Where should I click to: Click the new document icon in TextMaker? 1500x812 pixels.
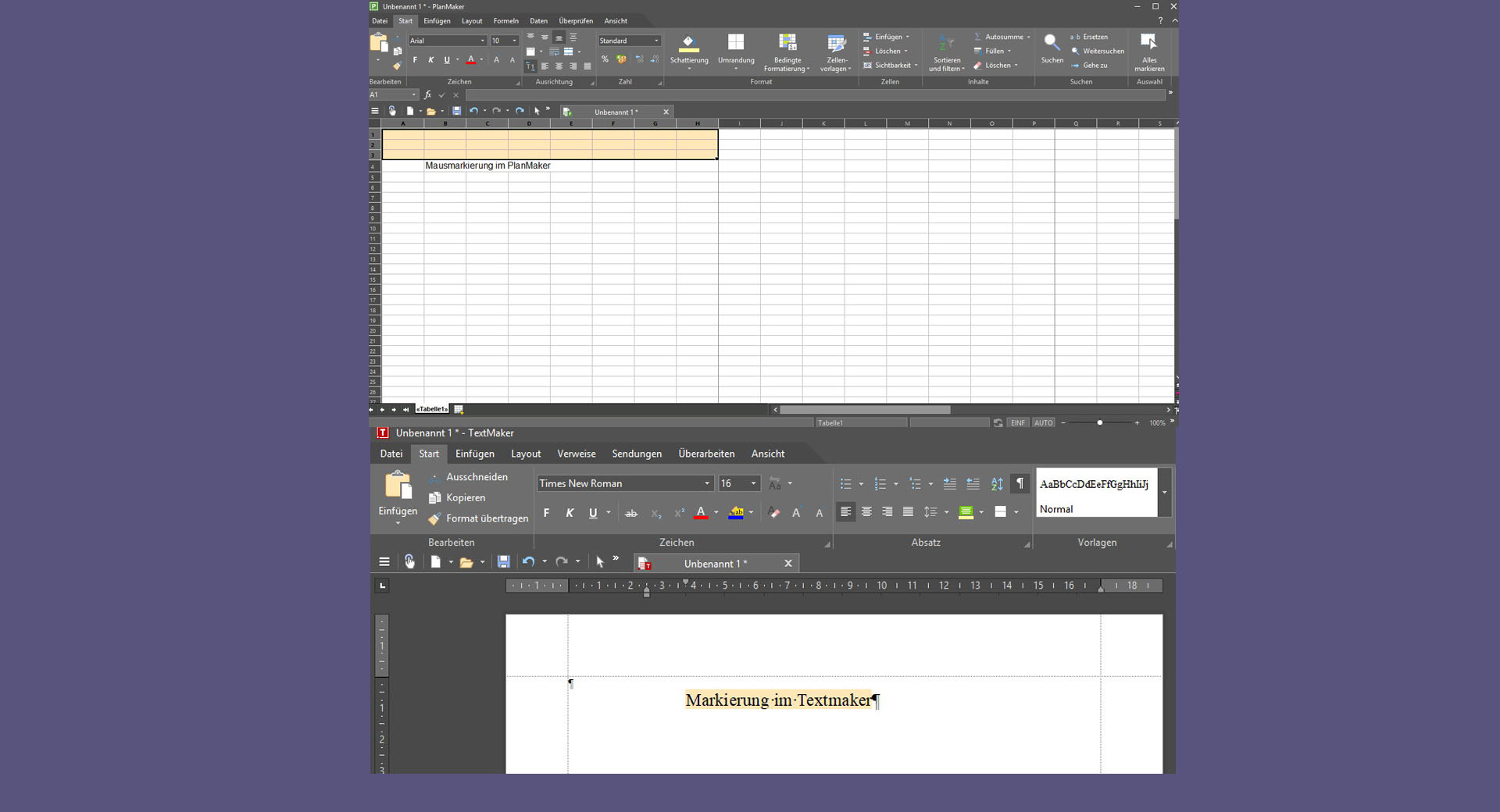(x=436, y=562)
